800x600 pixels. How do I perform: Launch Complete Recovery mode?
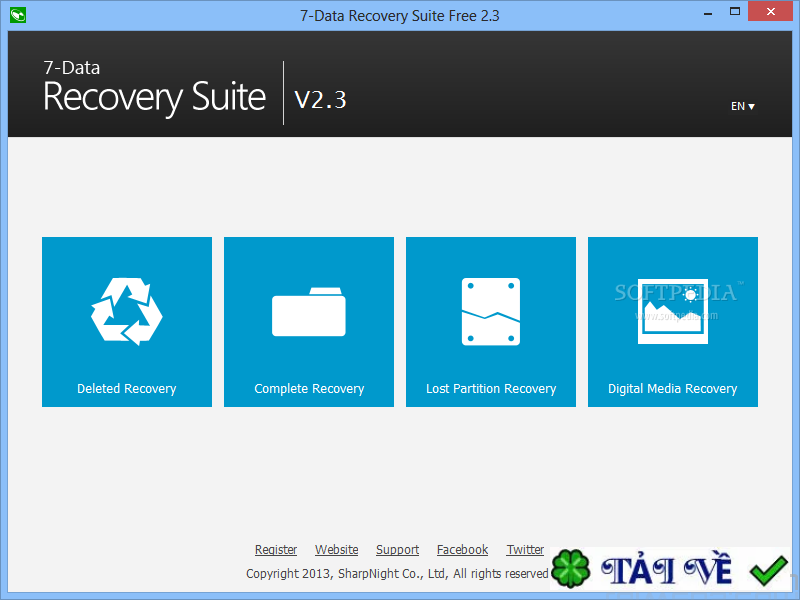pyautogui.click(x=308, y=322)
